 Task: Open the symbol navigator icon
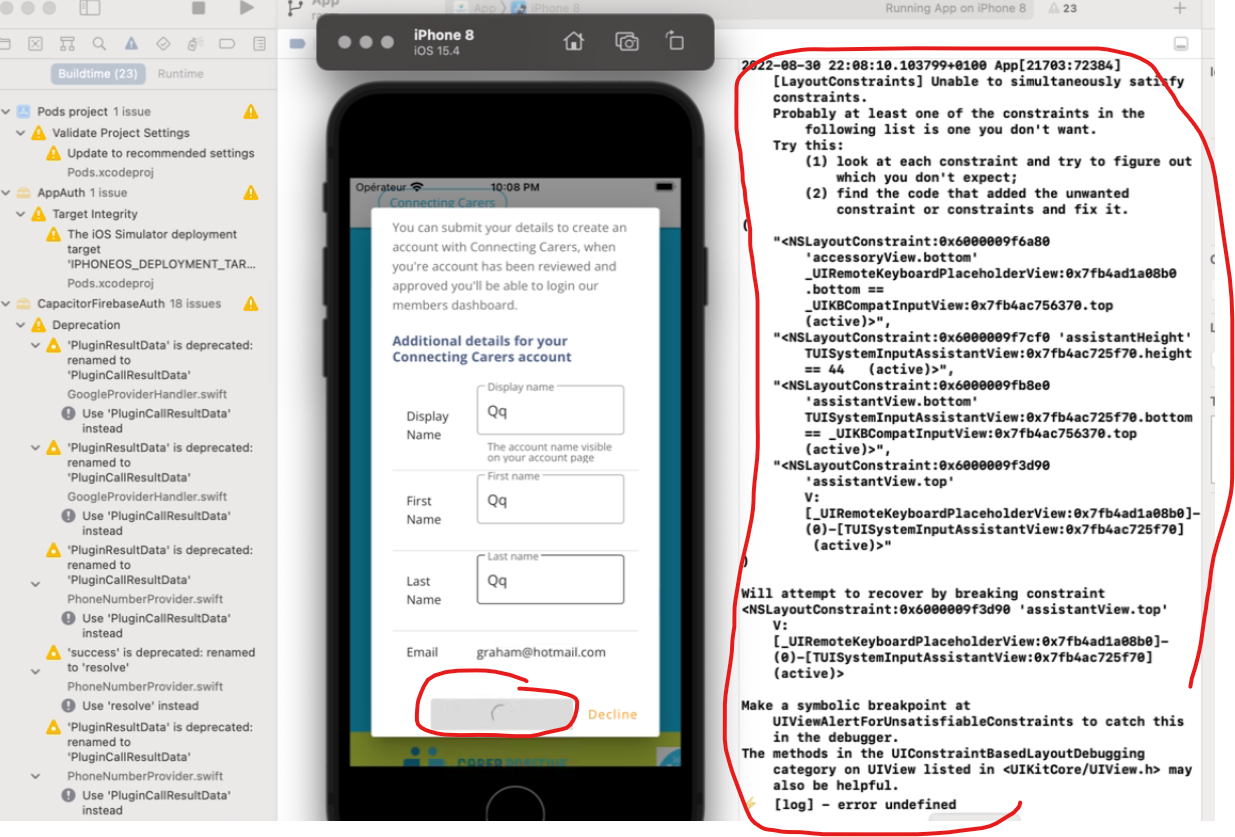pyautogui.click(x=67, y=44)
